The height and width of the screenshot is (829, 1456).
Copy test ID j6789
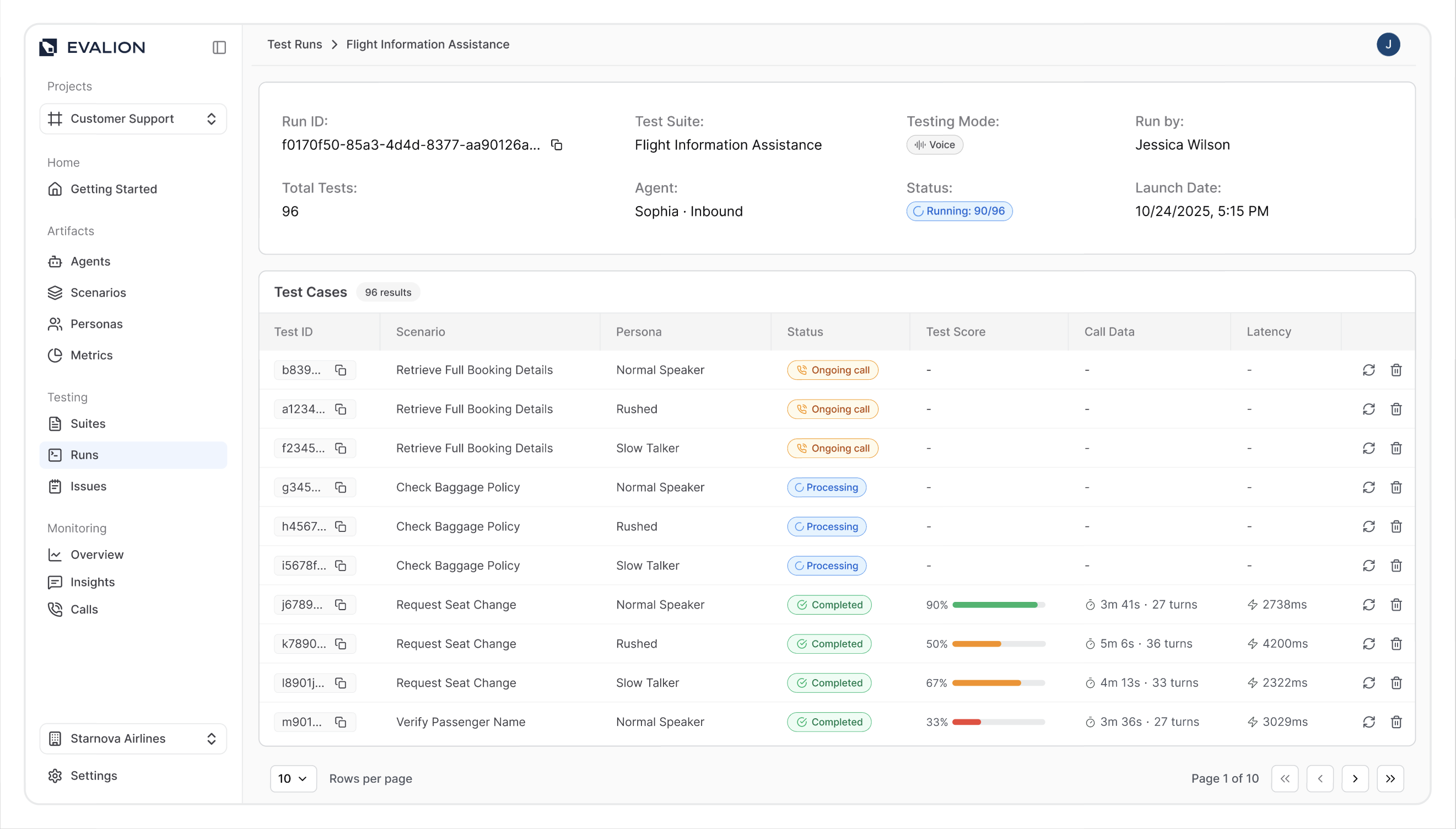[341, 605]
